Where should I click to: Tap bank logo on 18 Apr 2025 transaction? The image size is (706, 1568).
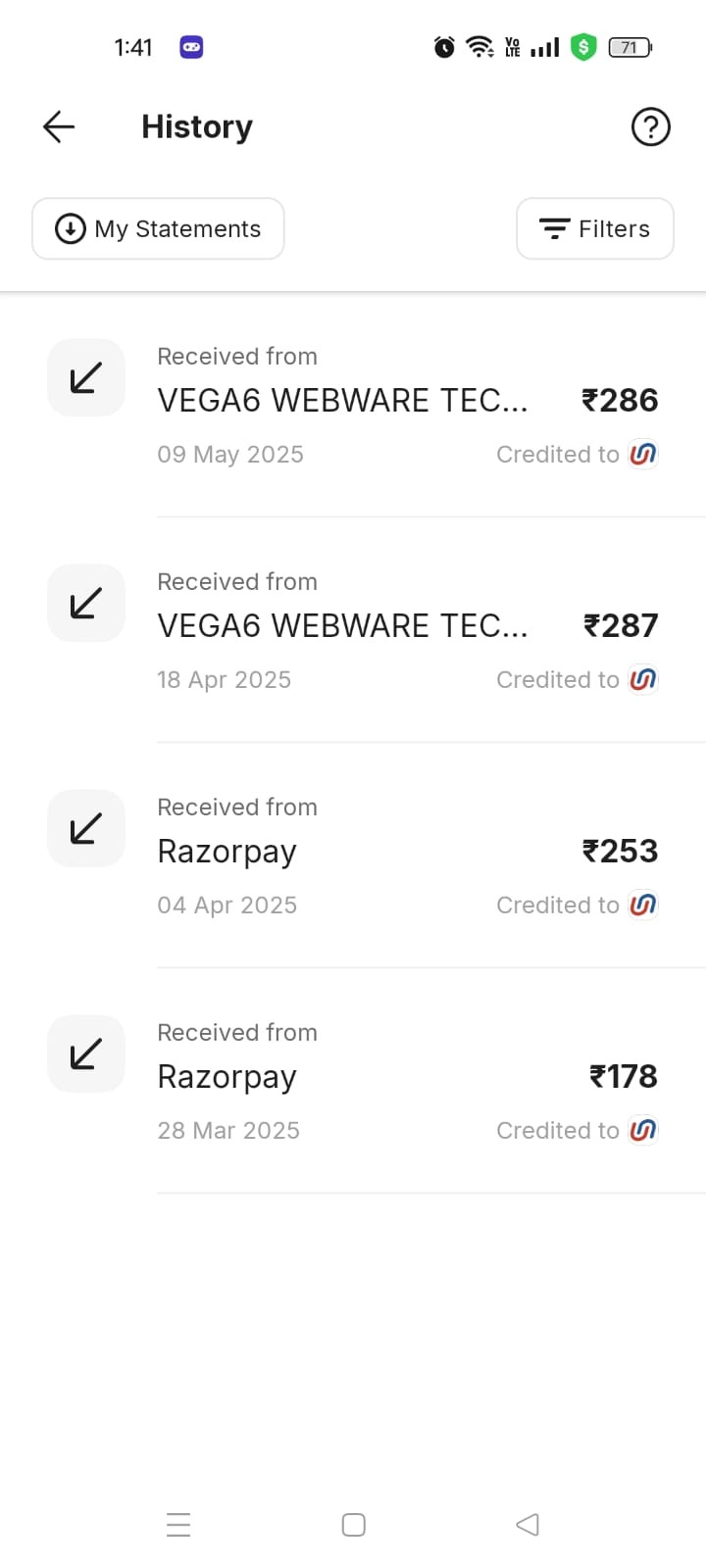click(642, 679)
